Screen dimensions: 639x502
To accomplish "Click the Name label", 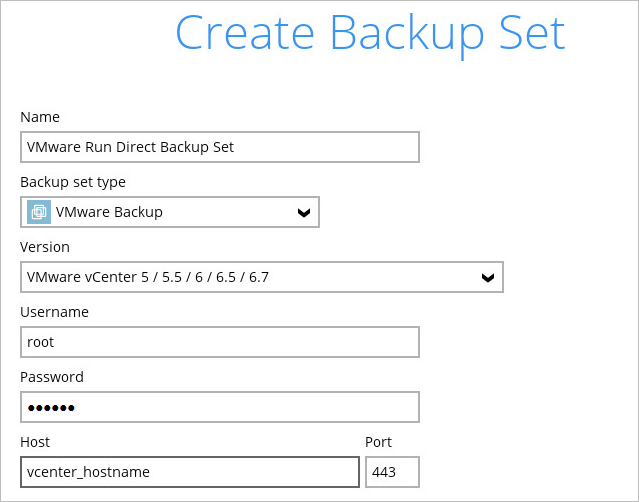I will (x=40, y=117).
